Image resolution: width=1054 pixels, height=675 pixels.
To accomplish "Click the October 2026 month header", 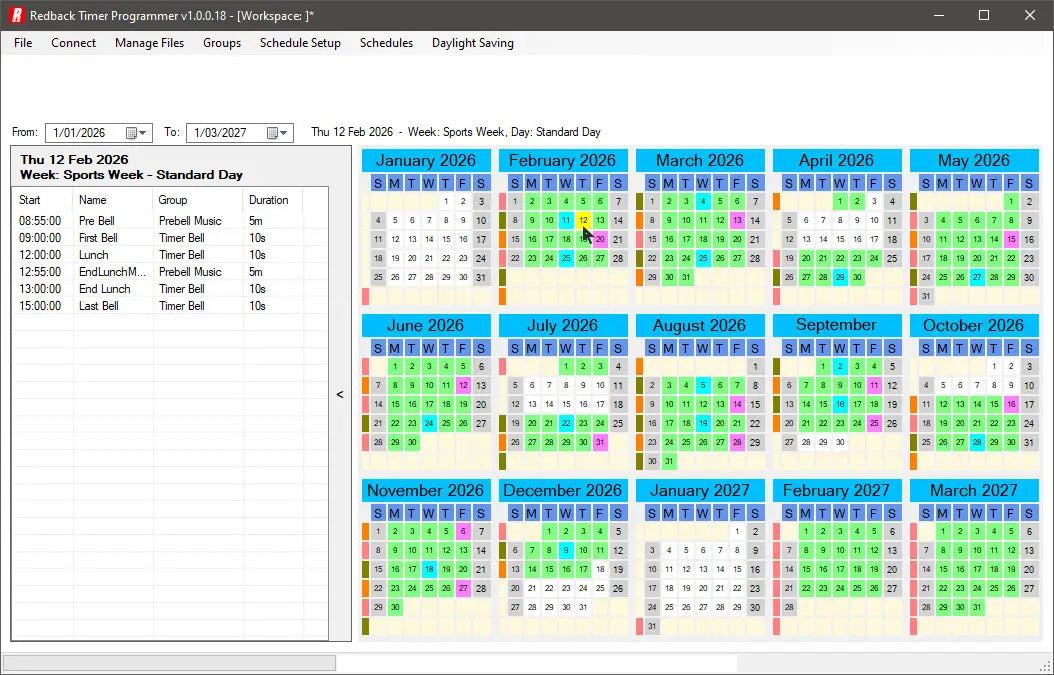I will (974, 325).
